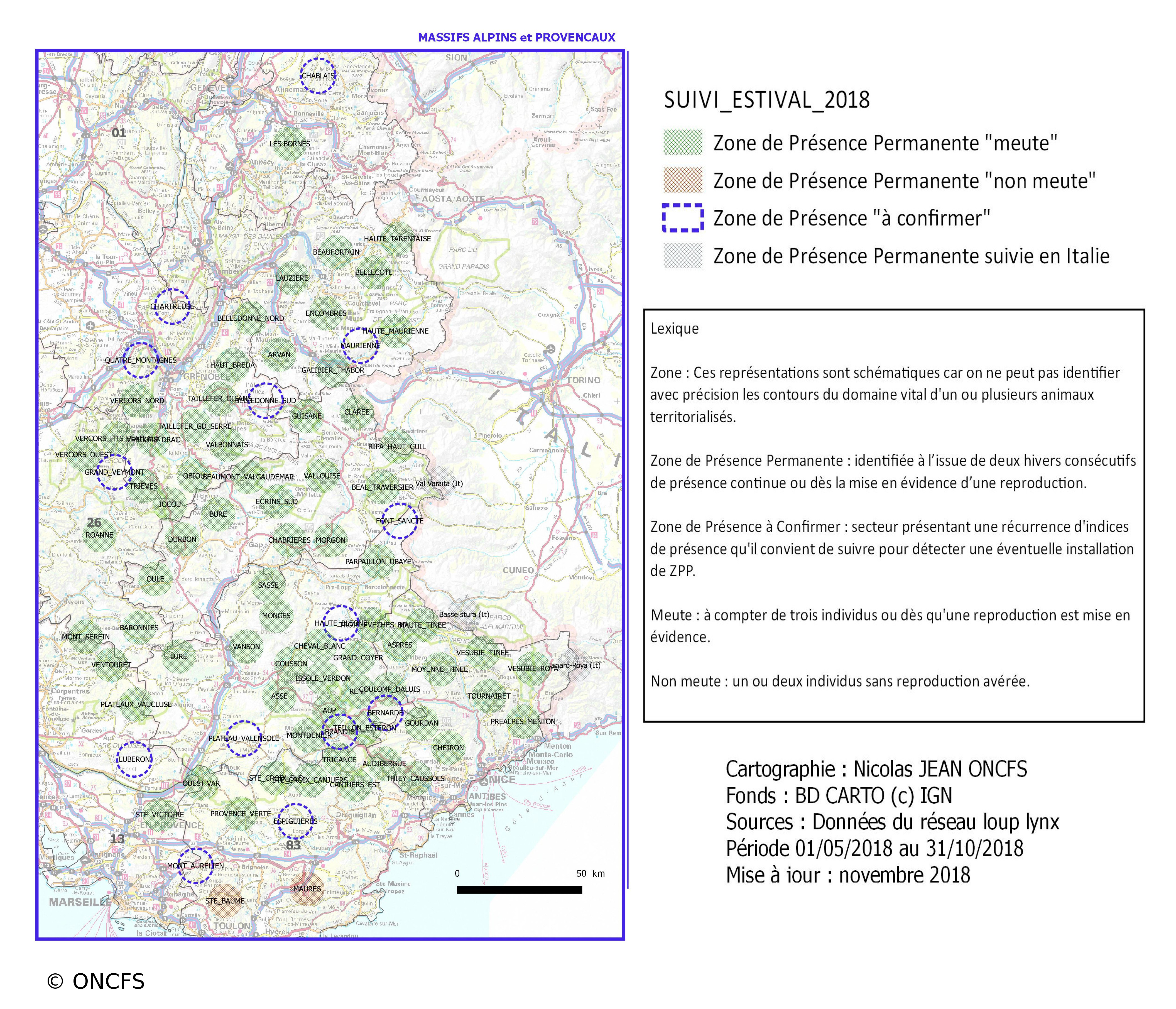Click the MAURES brown zone label
The image size is (1176, 1009).
click(x=307, y=889)
